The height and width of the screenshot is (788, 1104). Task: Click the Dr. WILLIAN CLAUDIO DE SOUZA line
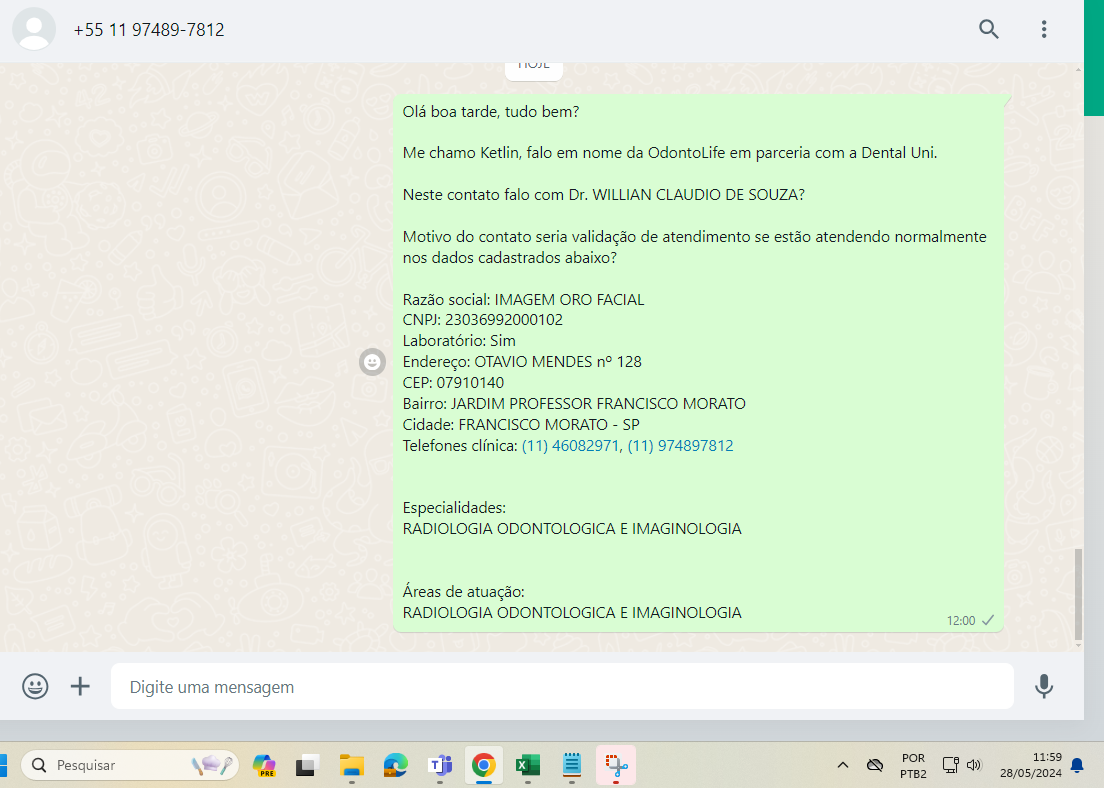pyautogui.click(x=603, y=195)
